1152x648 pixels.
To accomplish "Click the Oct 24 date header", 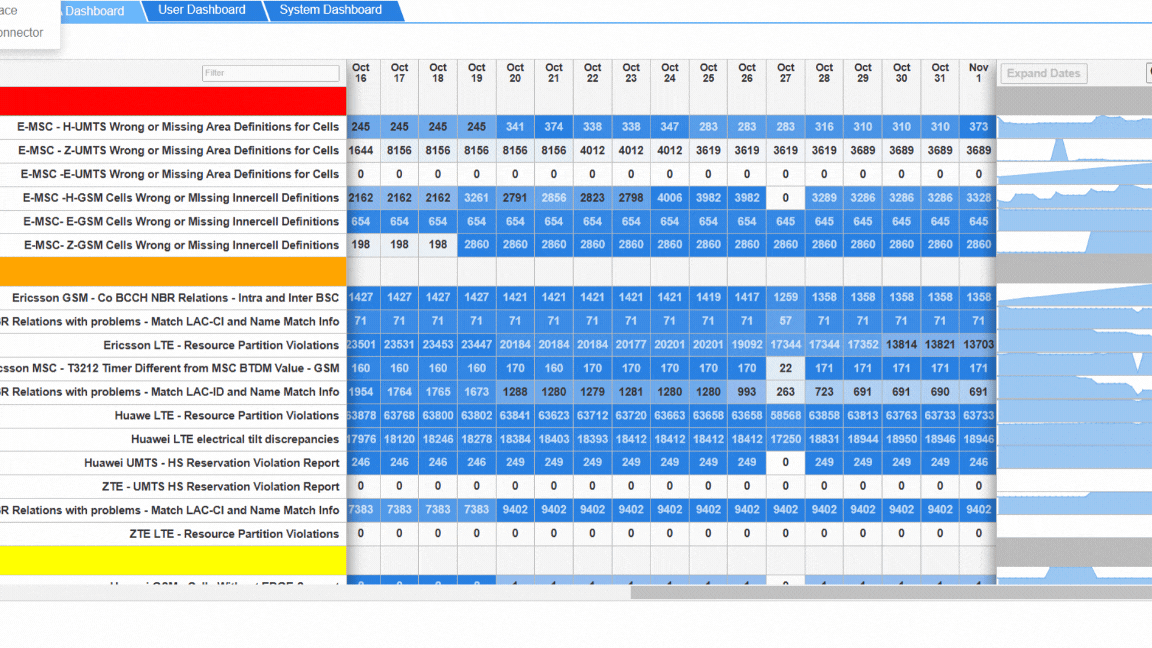I will (x=669, y=73).
